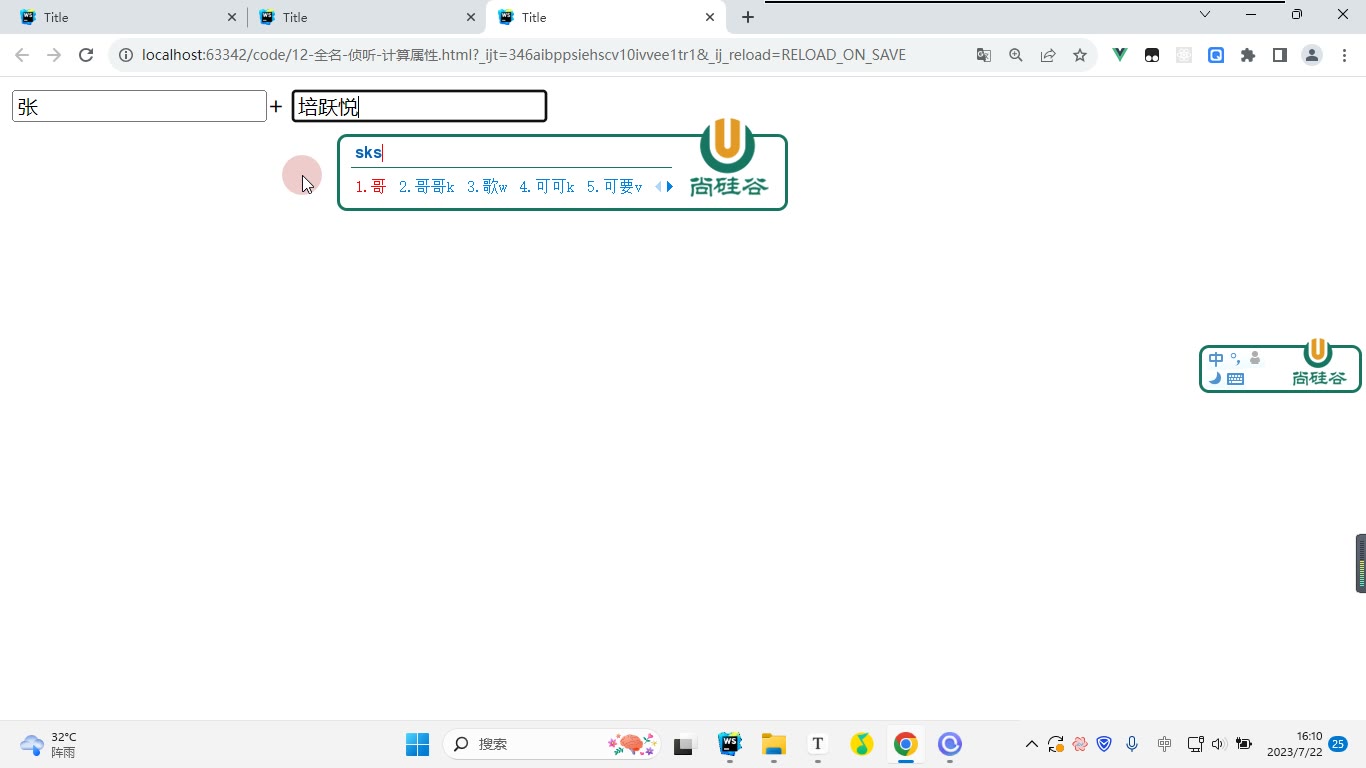
Task: Click the input field containing 培跃悦
Action: click(419, 107)
